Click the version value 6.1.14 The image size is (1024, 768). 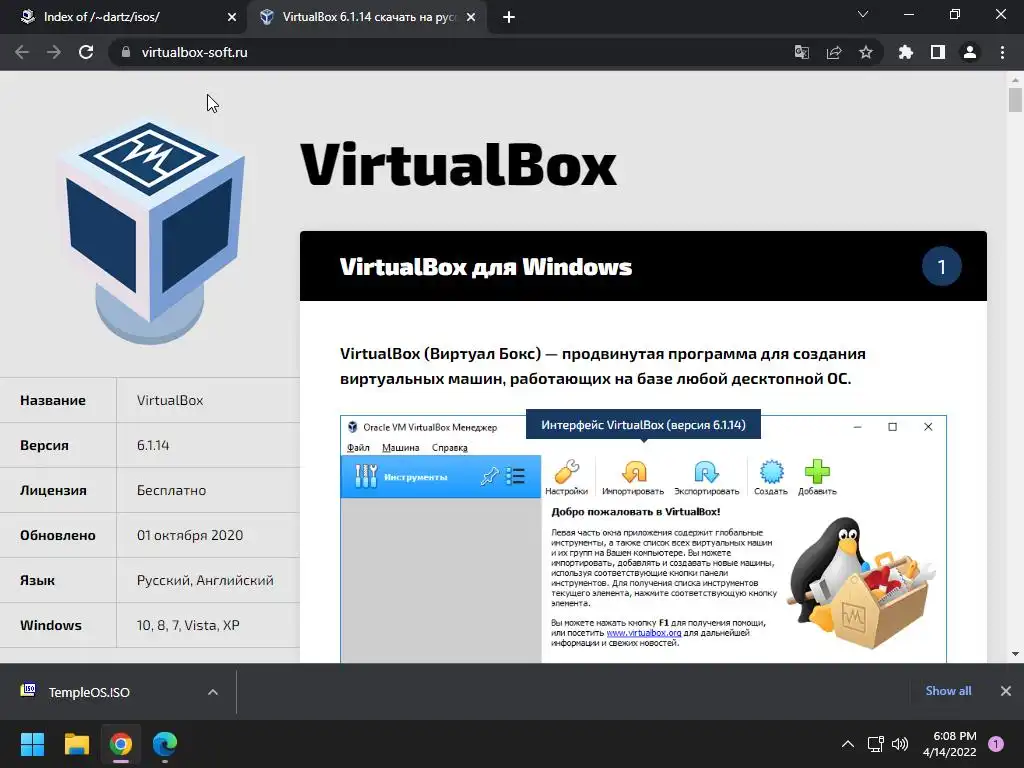pos(153,445)
